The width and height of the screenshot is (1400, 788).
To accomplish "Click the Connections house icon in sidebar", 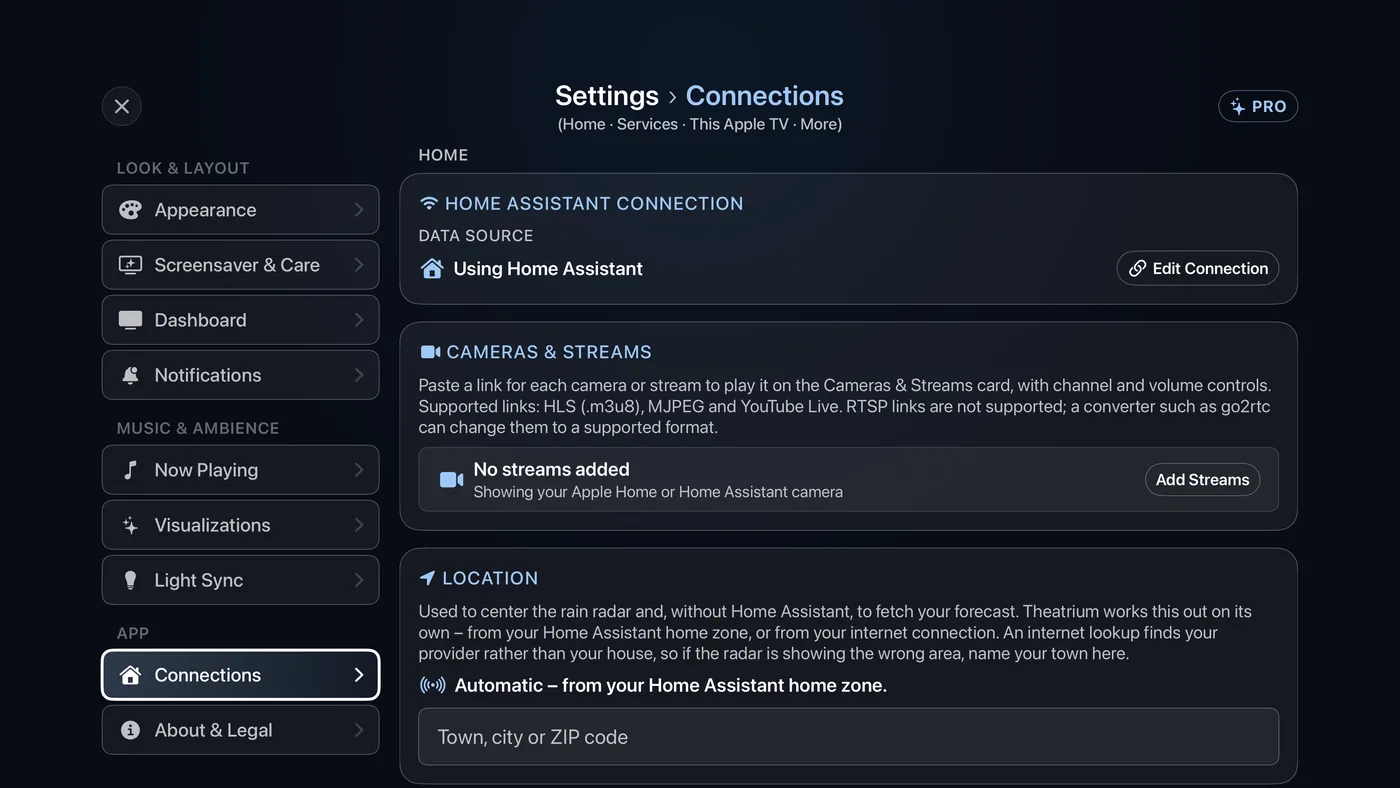I will tap(130, 675).
